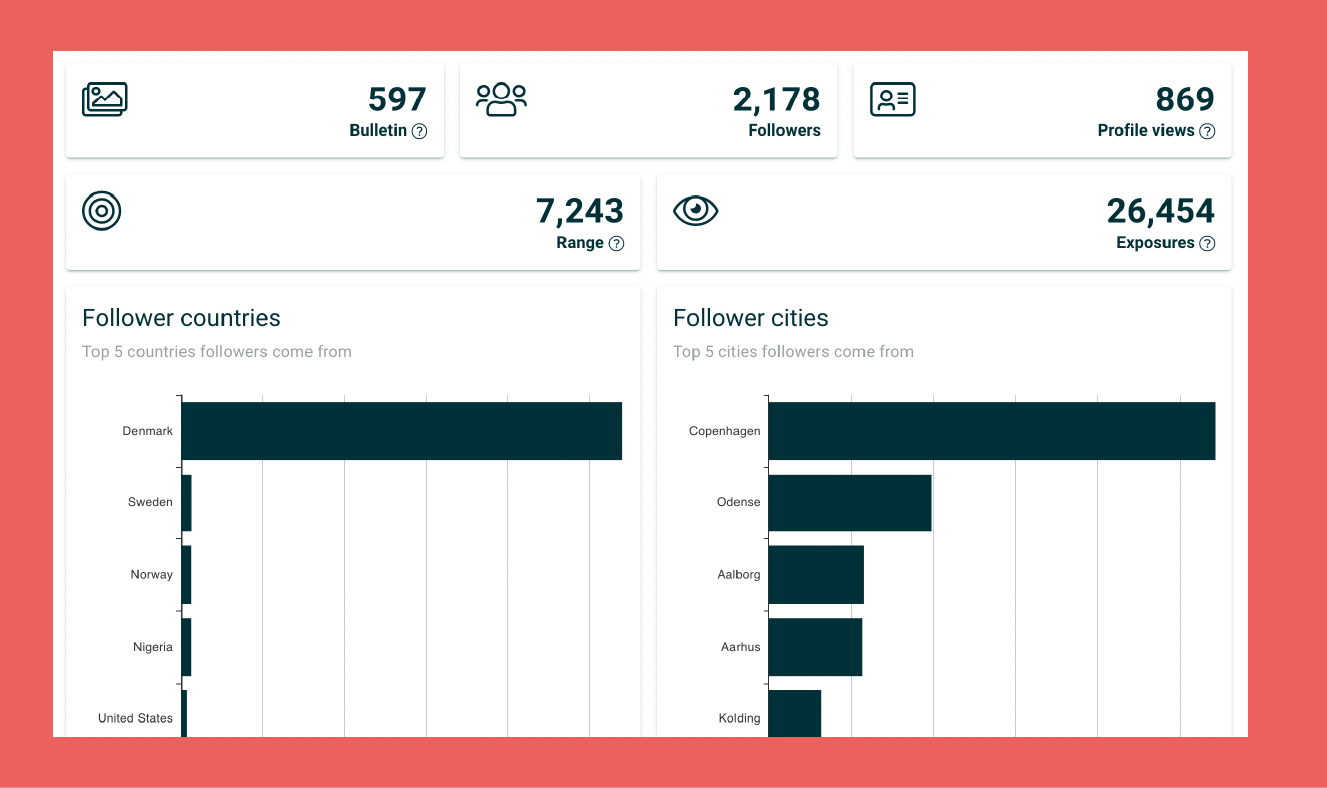Click the Kolding bar in cities chart

(x=794, y=714)
